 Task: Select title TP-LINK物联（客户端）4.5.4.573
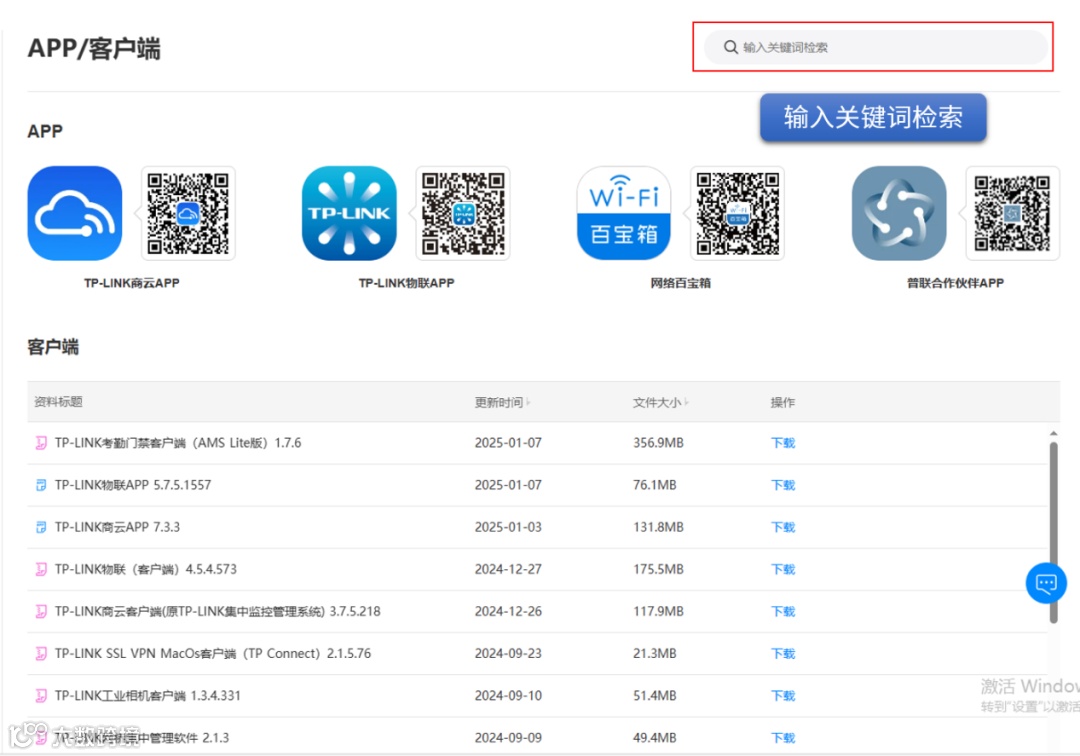click(x=145, y=569)
